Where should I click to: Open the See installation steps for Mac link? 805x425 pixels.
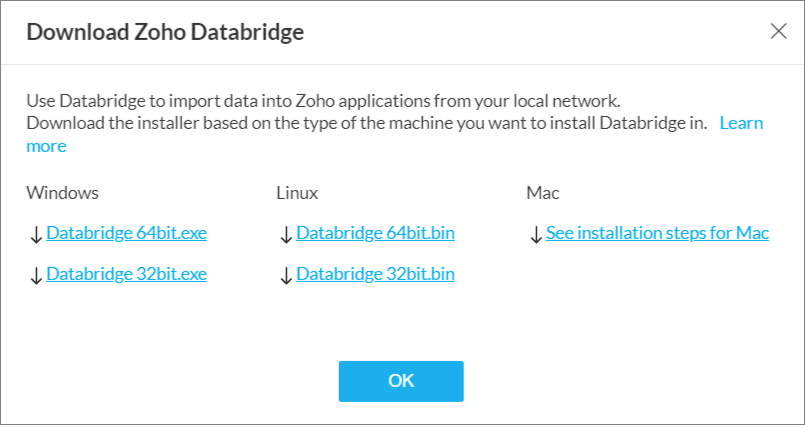coord(657,234)
